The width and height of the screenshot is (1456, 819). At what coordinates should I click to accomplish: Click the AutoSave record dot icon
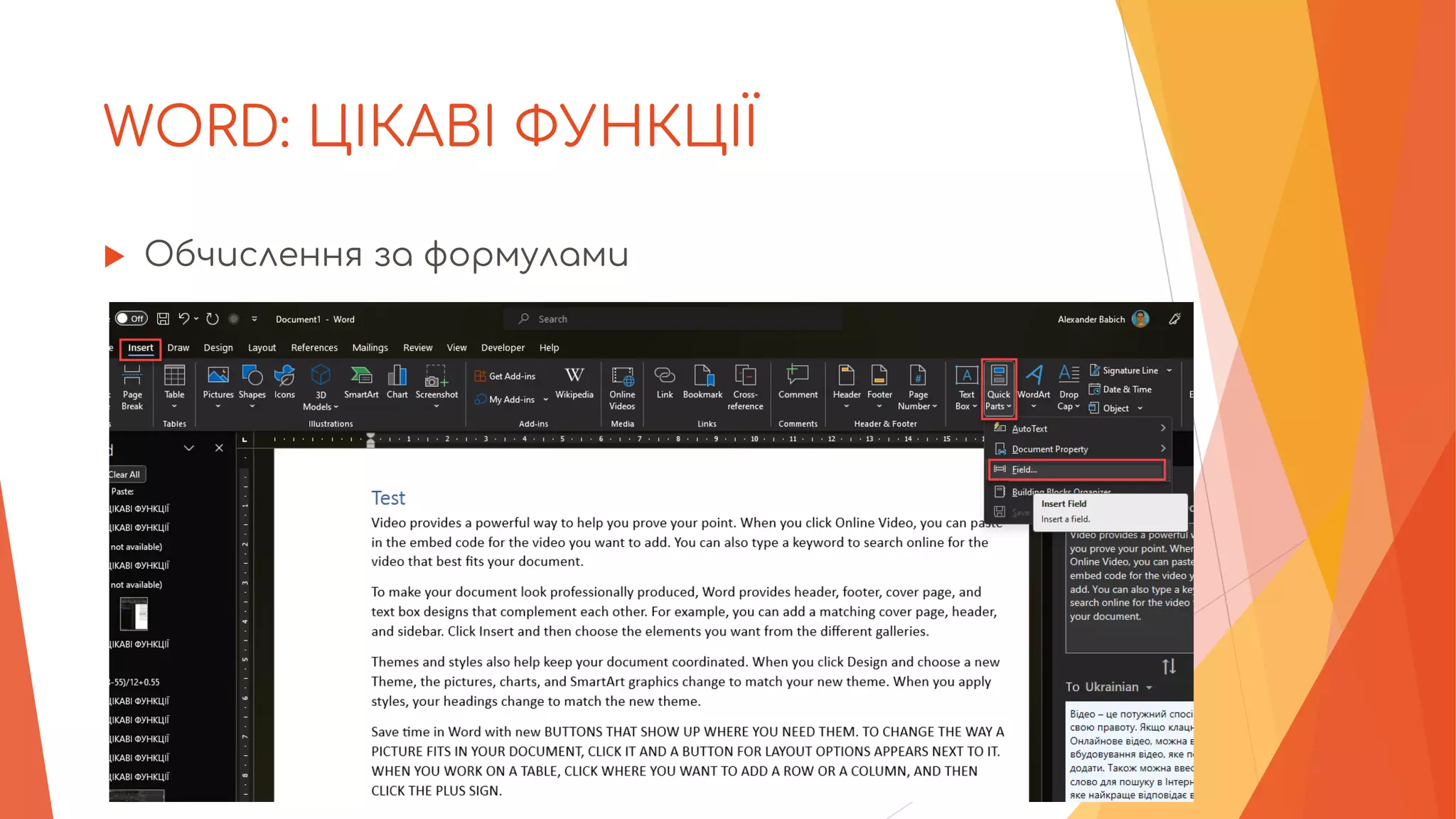click(x=234, y=319)
